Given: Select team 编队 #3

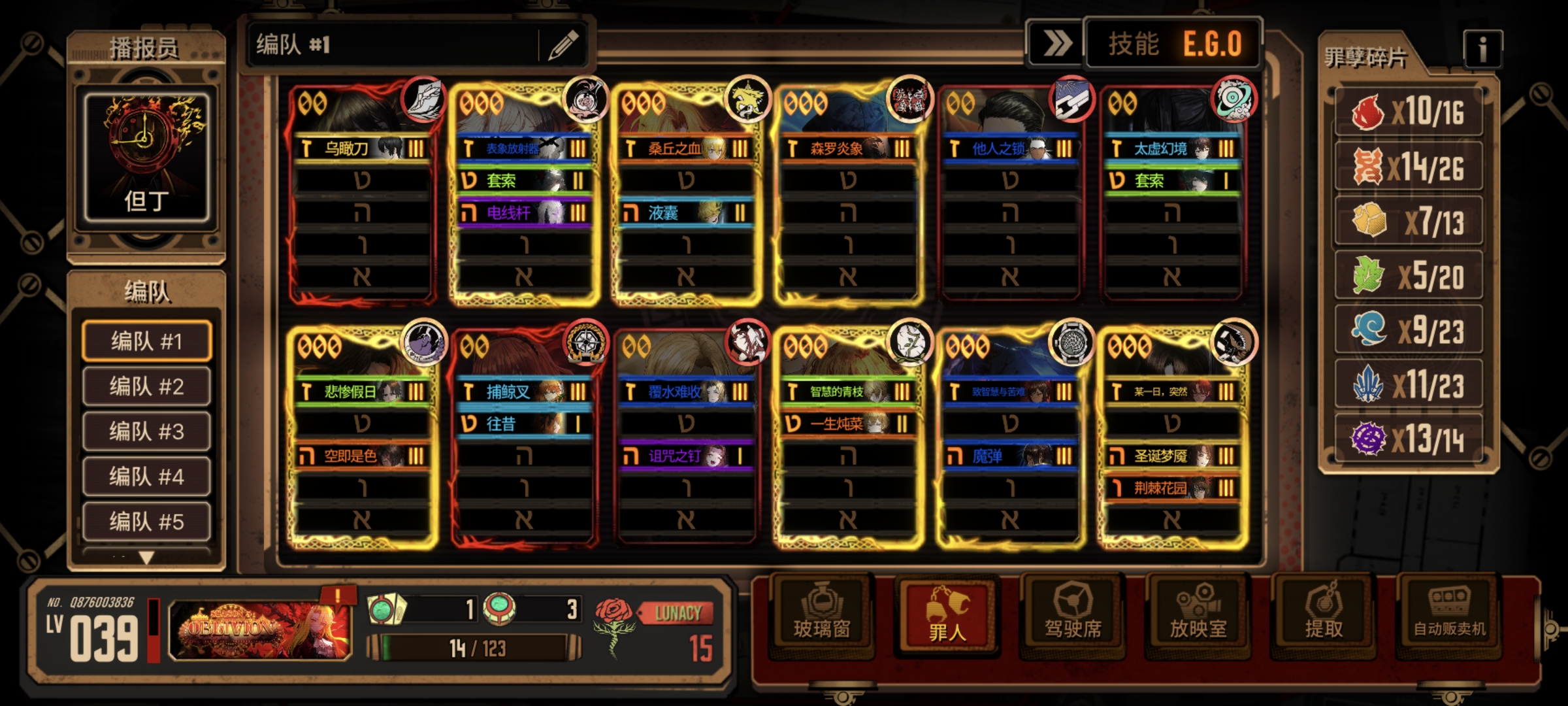Looking at the screenshot, I should 146,431.
